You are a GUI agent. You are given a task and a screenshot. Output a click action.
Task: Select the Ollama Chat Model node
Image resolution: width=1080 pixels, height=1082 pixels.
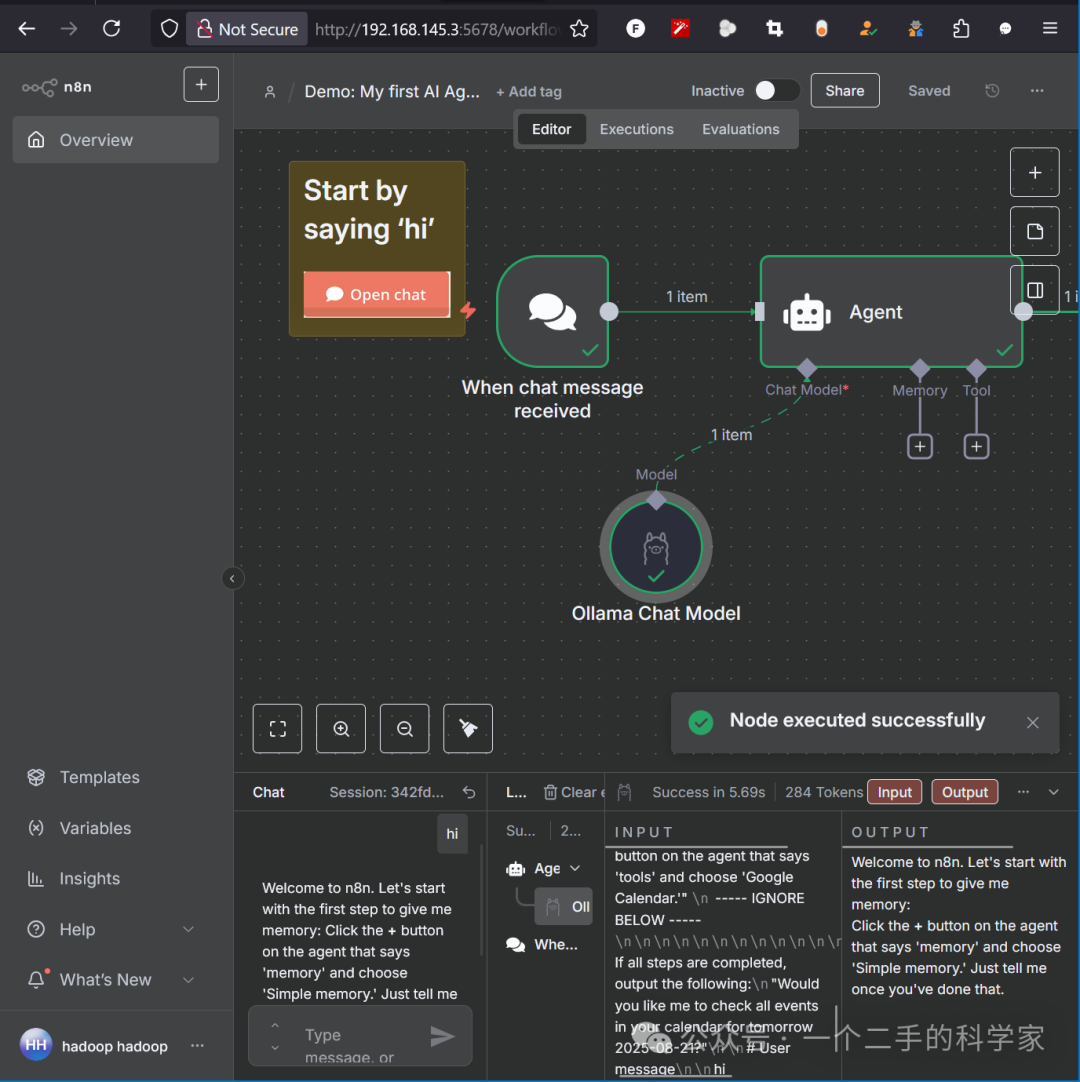pyautogui.click(x=656, y=547)
